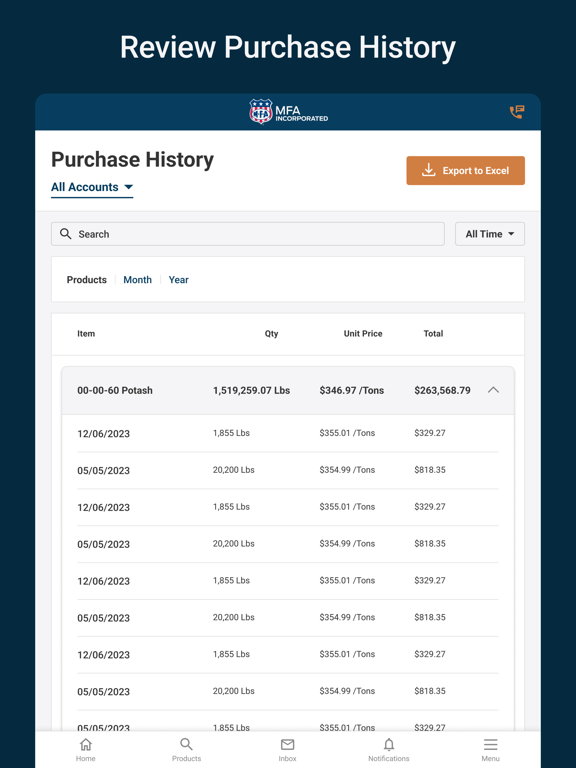Click the Unit Price column header
This screenshot has width=576, height=768.
pos(363,334)
